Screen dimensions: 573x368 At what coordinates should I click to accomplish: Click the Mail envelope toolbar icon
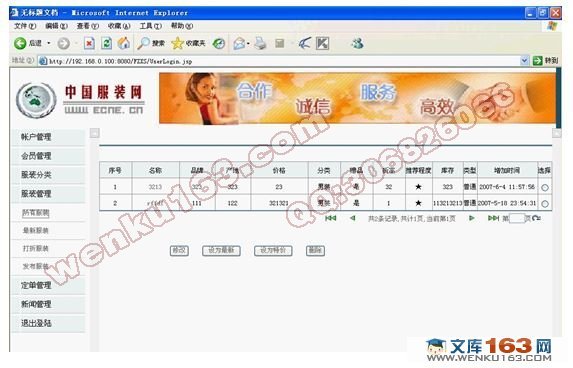pyautogui.click(x=239, y=43)
